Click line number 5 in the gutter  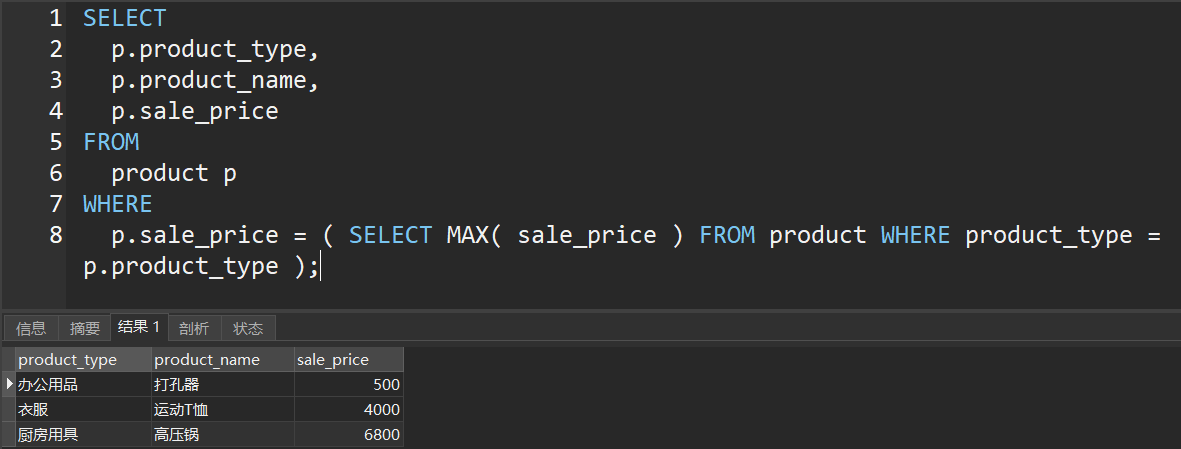pos(55,142)
